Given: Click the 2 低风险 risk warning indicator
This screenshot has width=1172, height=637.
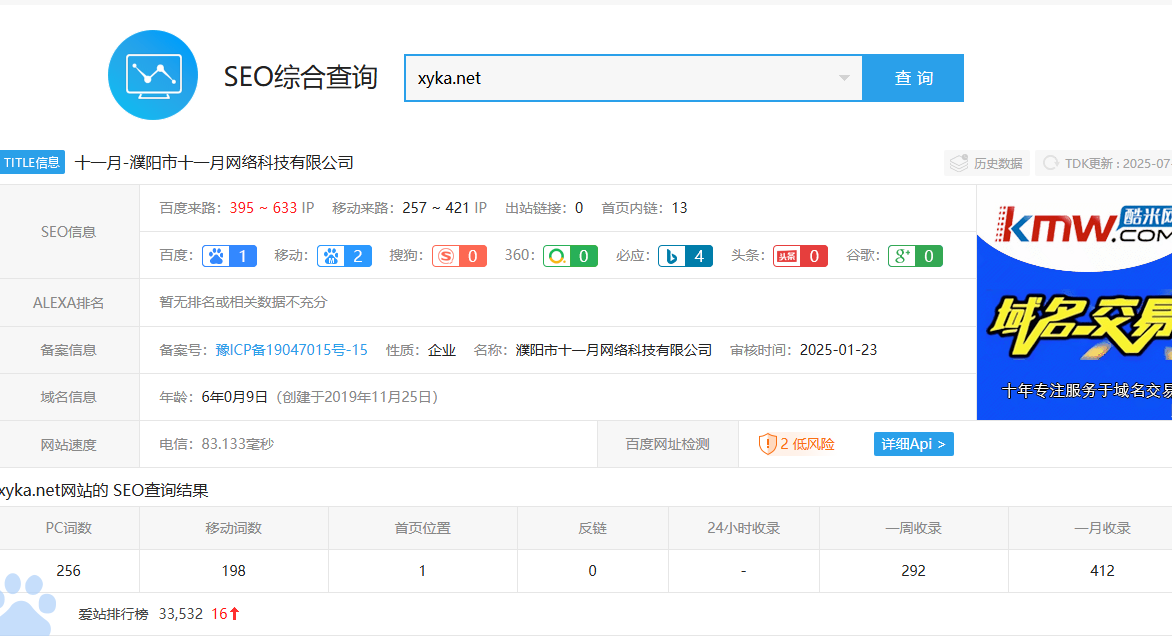Looking at the screenshot, I should 795,443.
